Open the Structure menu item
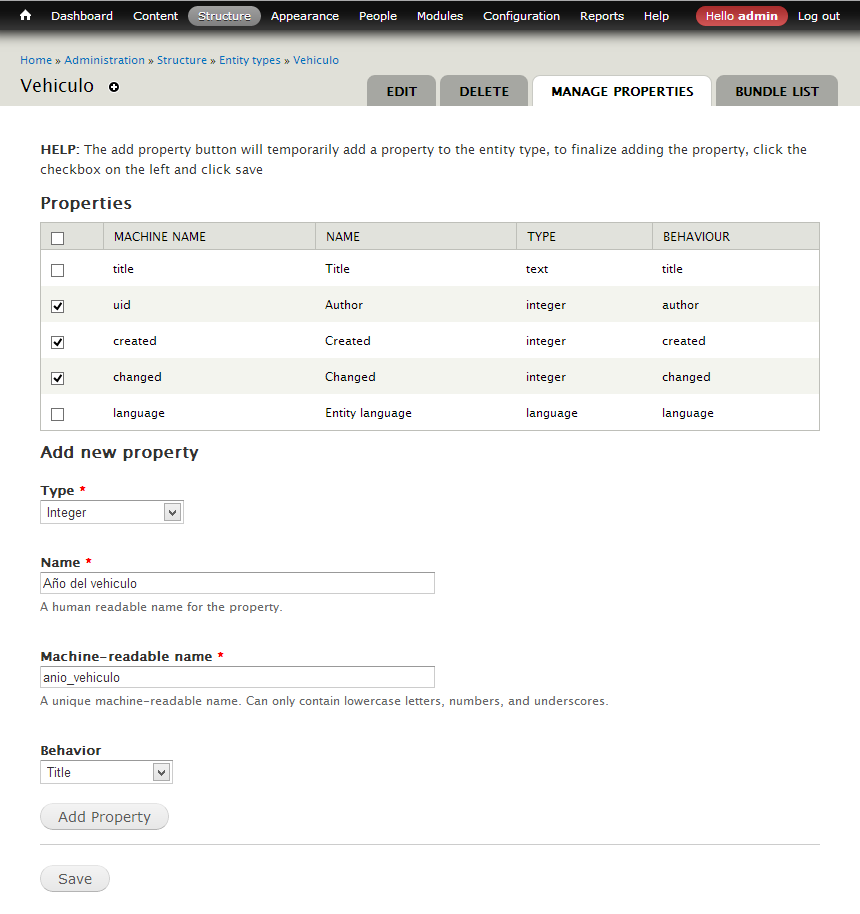The width and height of the screenshot is (860, 914). click(x=224, y=16)
